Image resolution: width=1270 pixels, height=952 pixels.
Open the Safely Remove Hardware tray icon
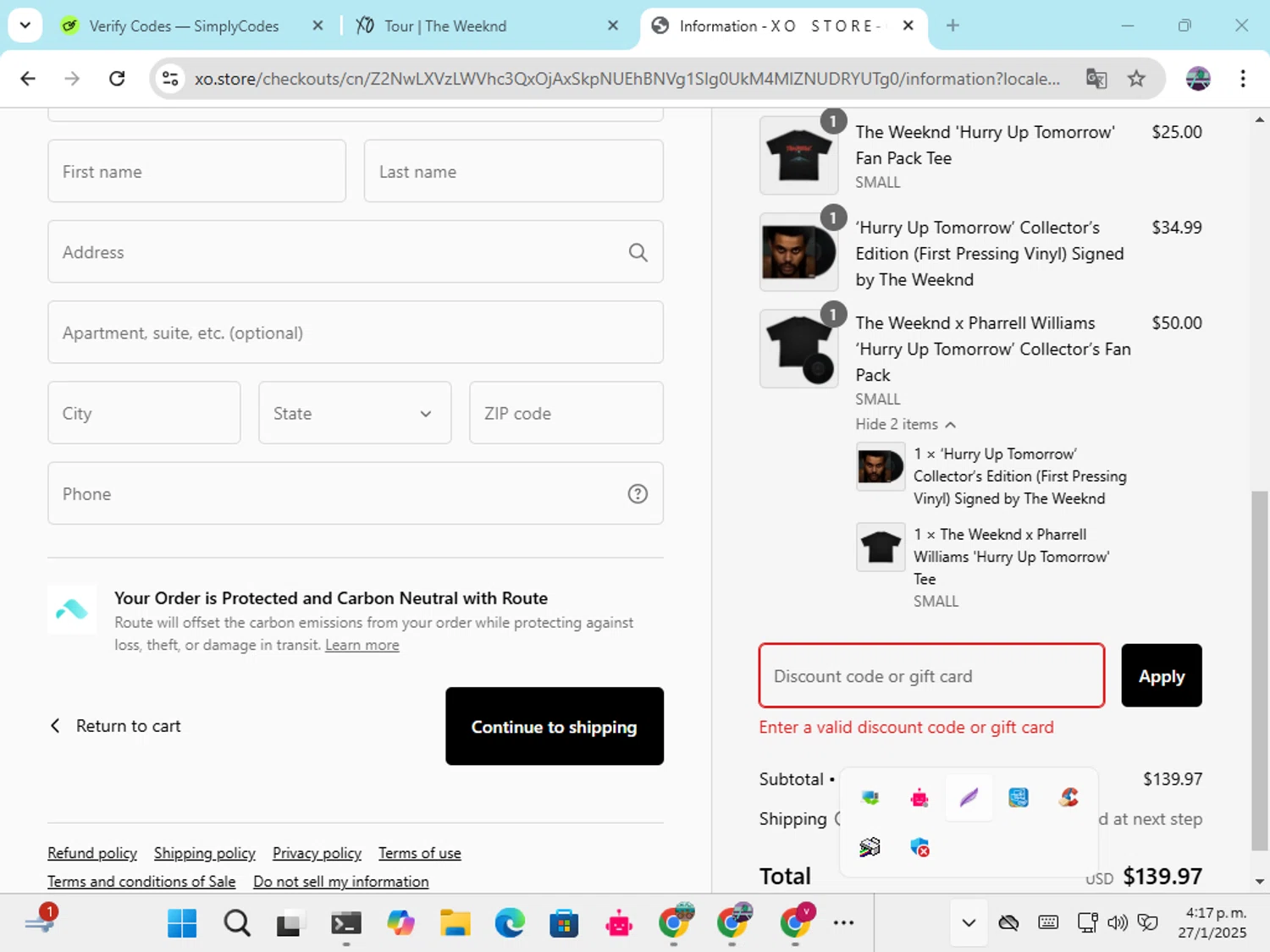pos(870,797)
